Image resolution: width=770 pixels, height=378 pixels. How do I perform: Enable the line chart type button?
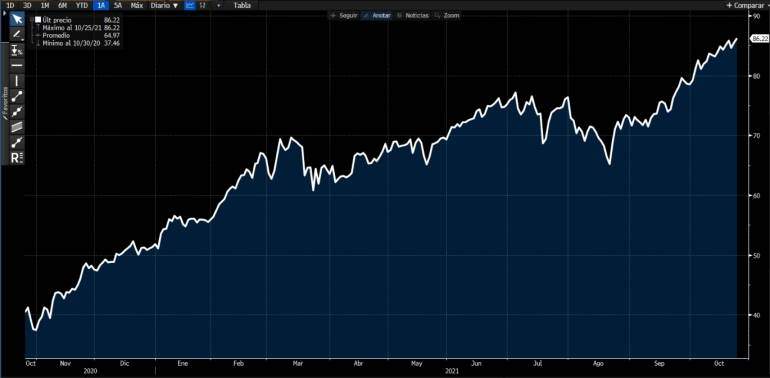point(190,5)
